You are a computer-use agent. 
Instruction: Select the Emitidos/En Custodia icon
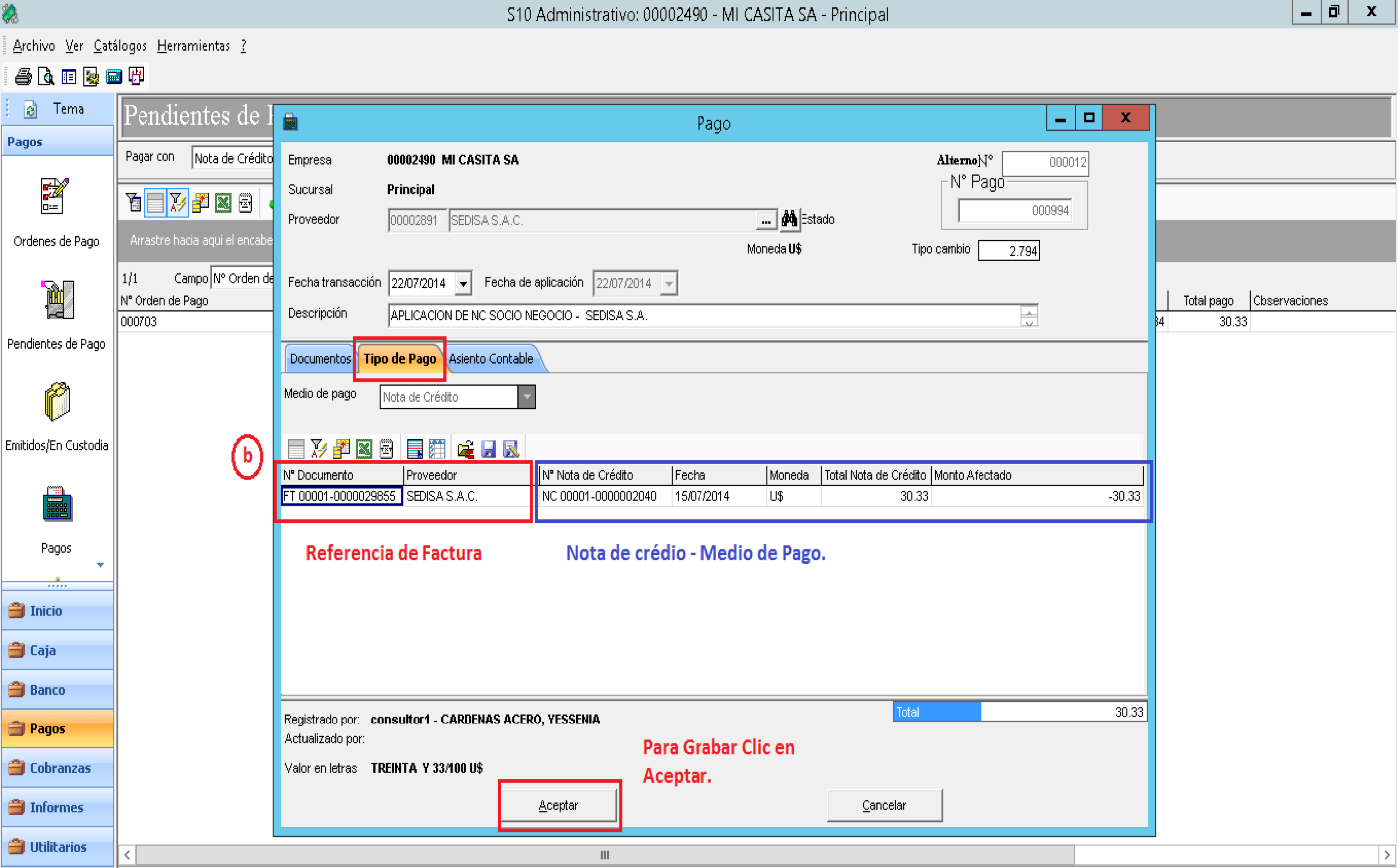coord(57,402)
